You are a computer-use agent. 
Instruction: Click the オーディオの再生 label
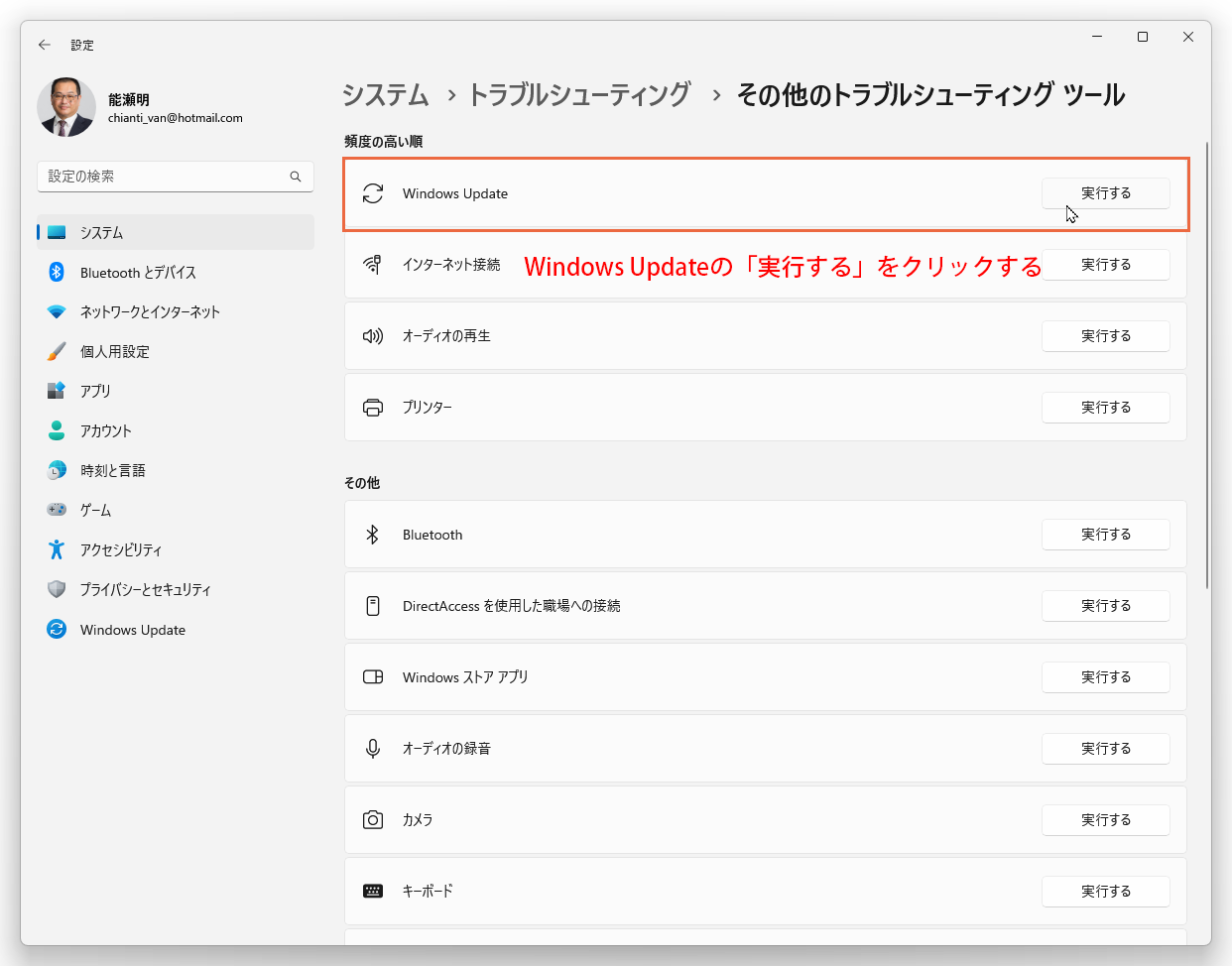[x=446, y=336]
